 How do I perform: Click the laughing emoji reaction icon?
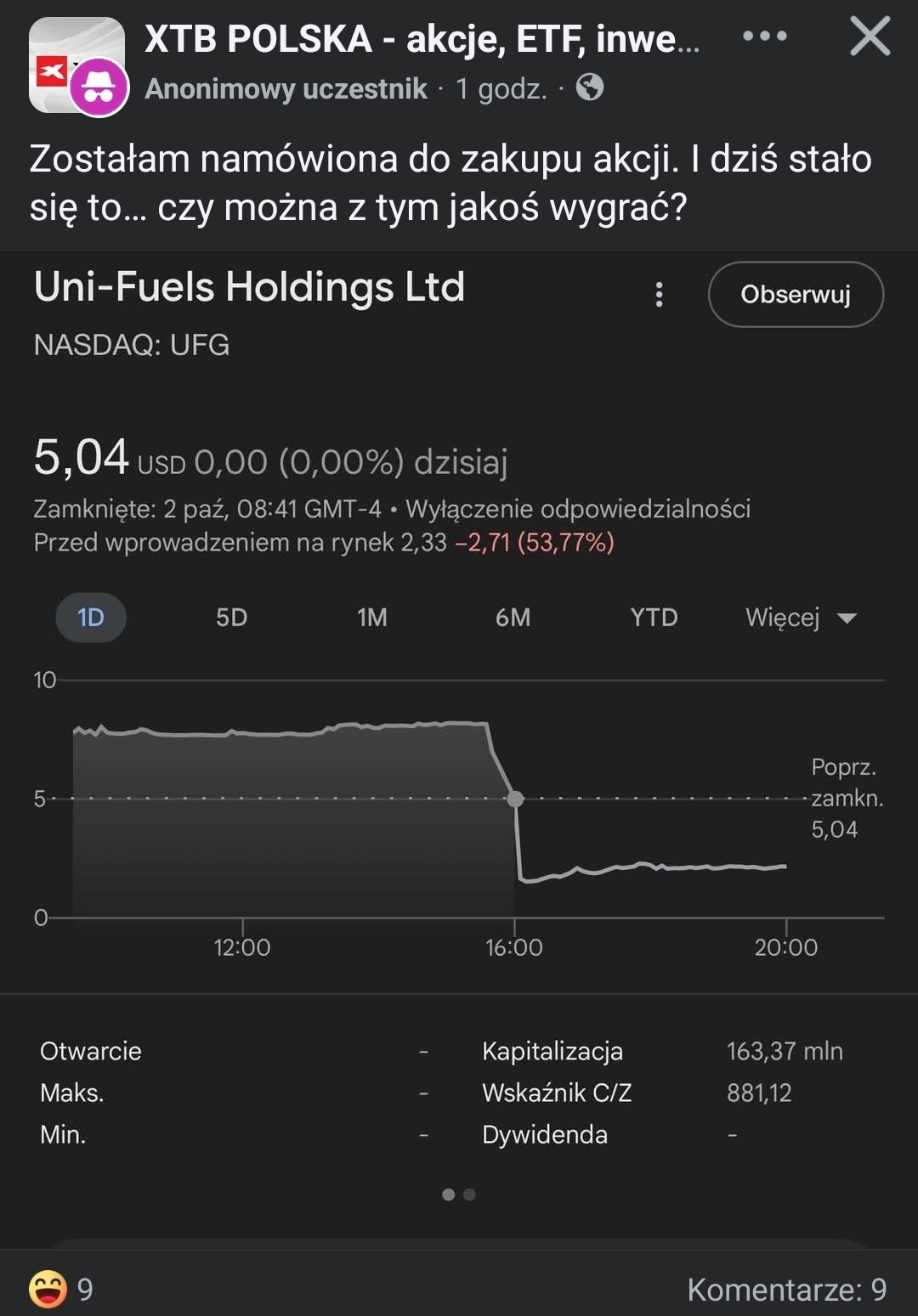48,1289
